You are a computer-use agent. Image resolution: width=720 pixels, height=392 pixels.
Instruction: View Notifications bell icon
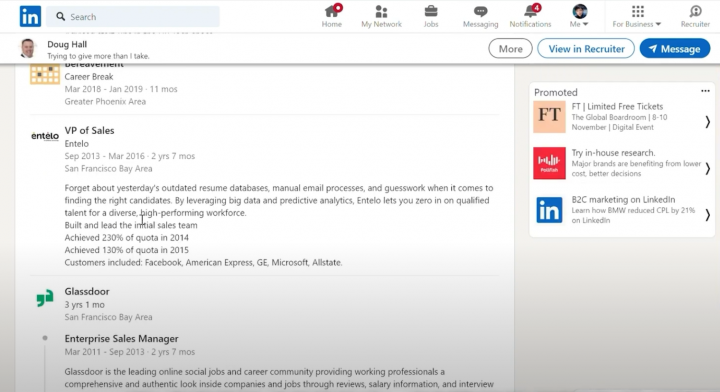[530, 11]
